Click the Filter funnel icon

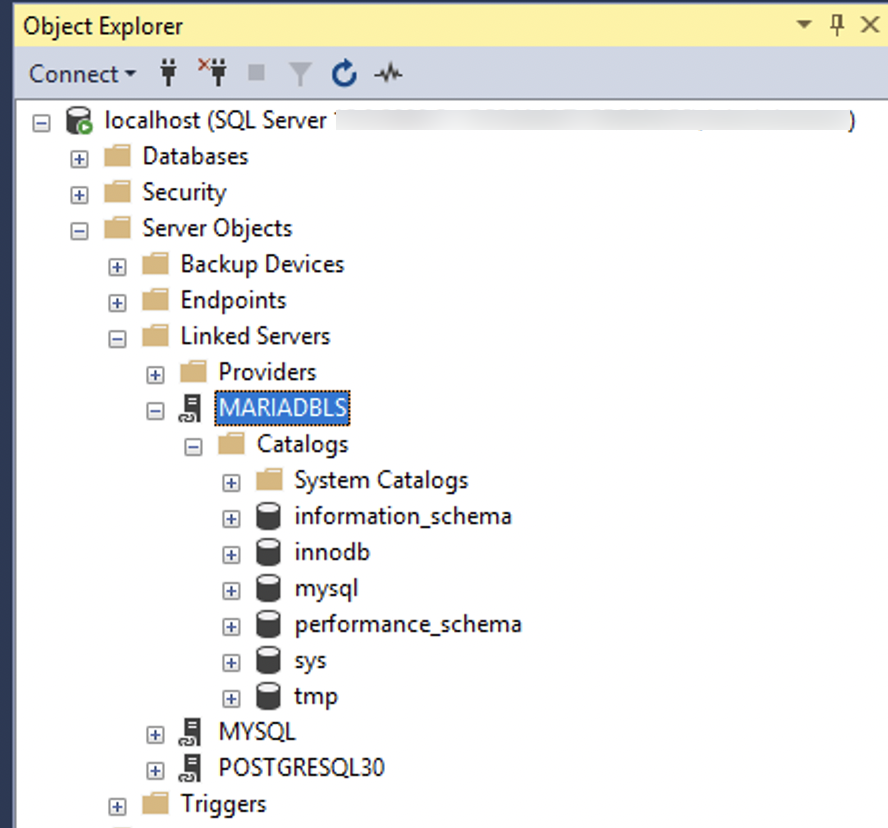(x=300, y=73)
